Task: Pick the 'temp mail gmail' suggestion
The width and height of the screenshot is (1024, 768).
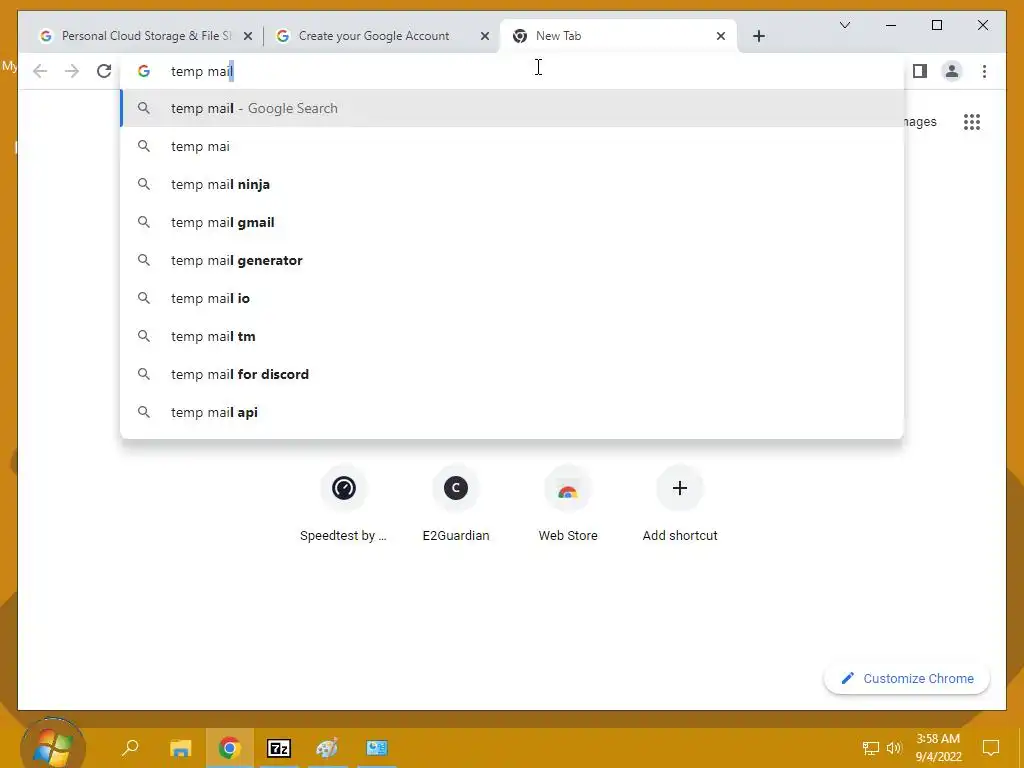Action: [x=512, y=222]
